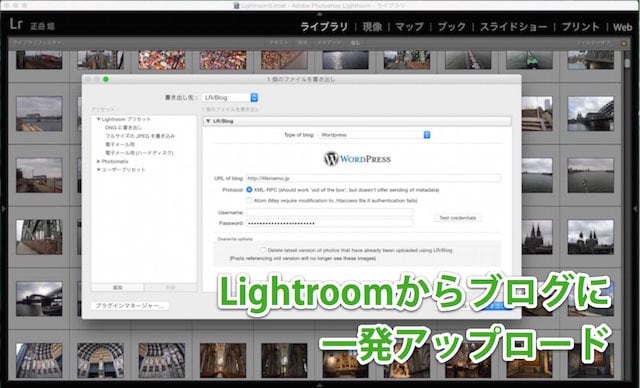Open the Type of blog dropdown
This screenshot has width=640, height=388.
374,135
